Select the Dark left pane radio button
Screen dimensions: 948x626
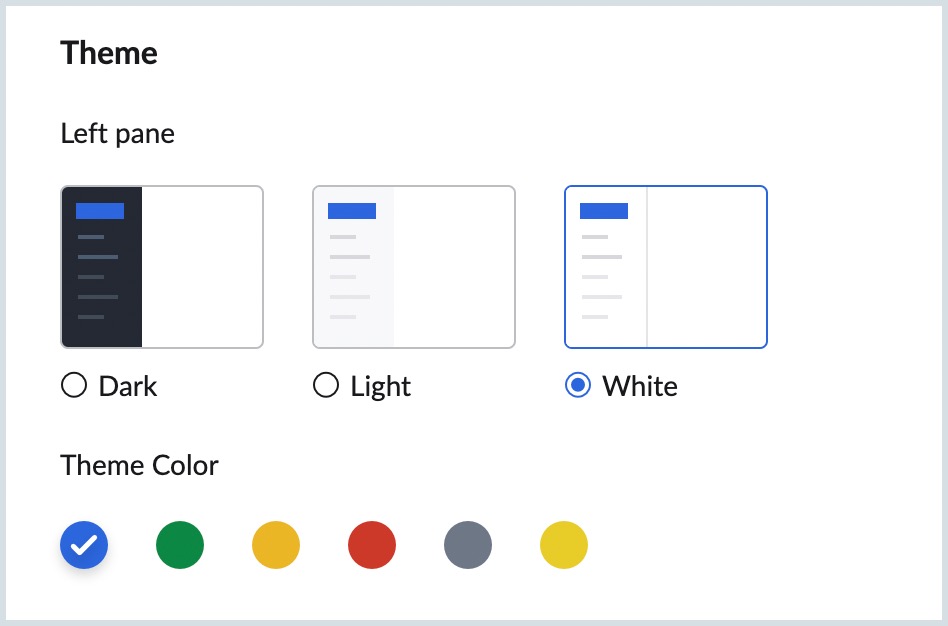[x=74, y=386]
